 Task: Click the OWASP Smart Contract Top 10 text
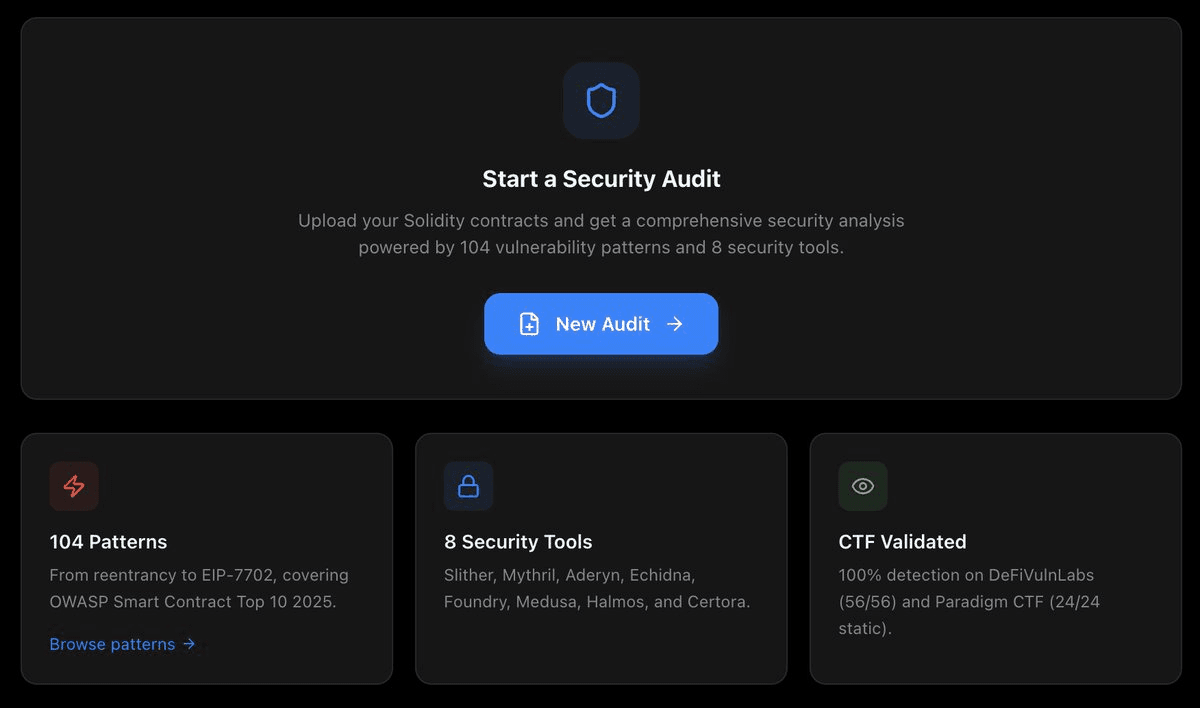click(193, 602)
